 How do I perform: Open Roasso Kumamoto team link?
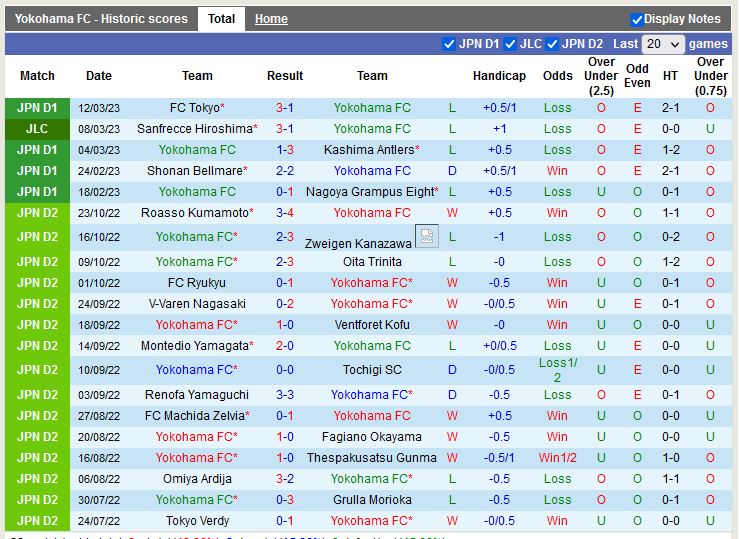[197, 213]
